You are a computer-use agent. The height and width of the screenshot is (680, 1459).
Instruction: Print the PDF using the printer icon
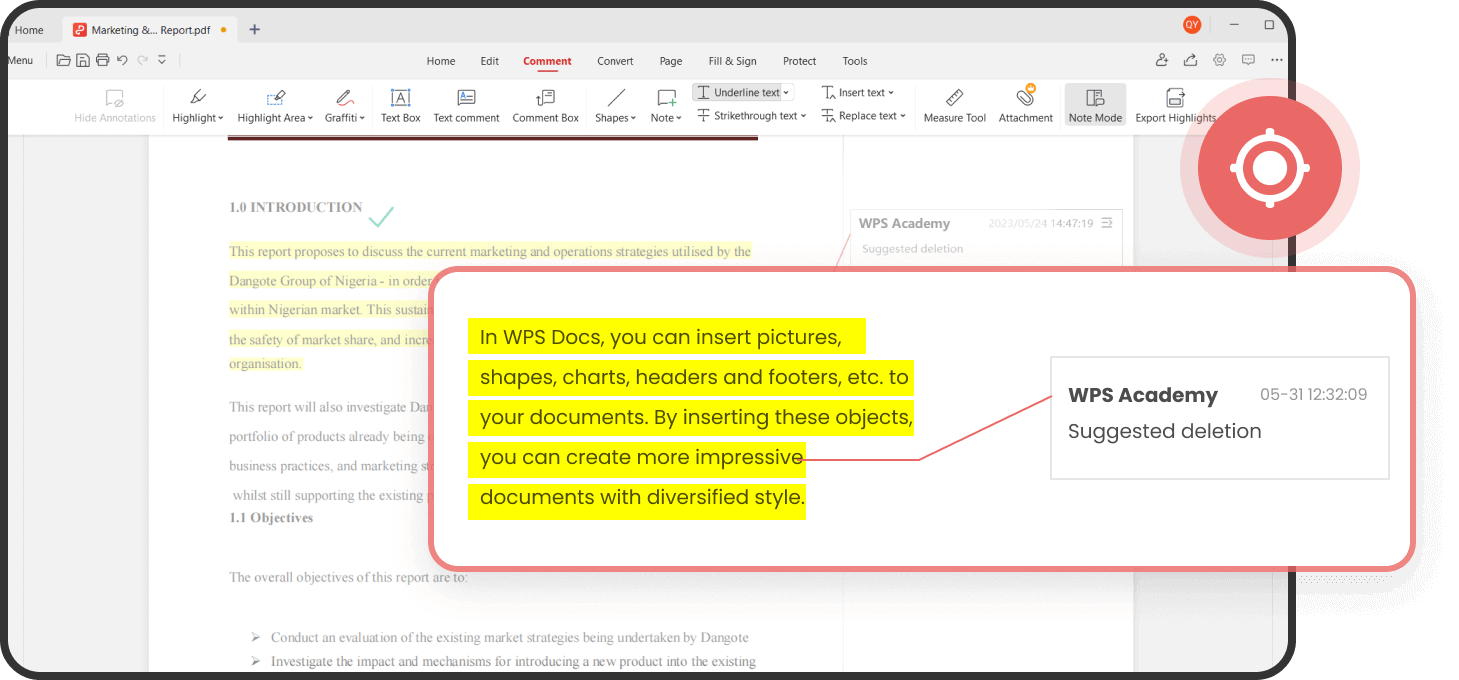click(102, 60)
